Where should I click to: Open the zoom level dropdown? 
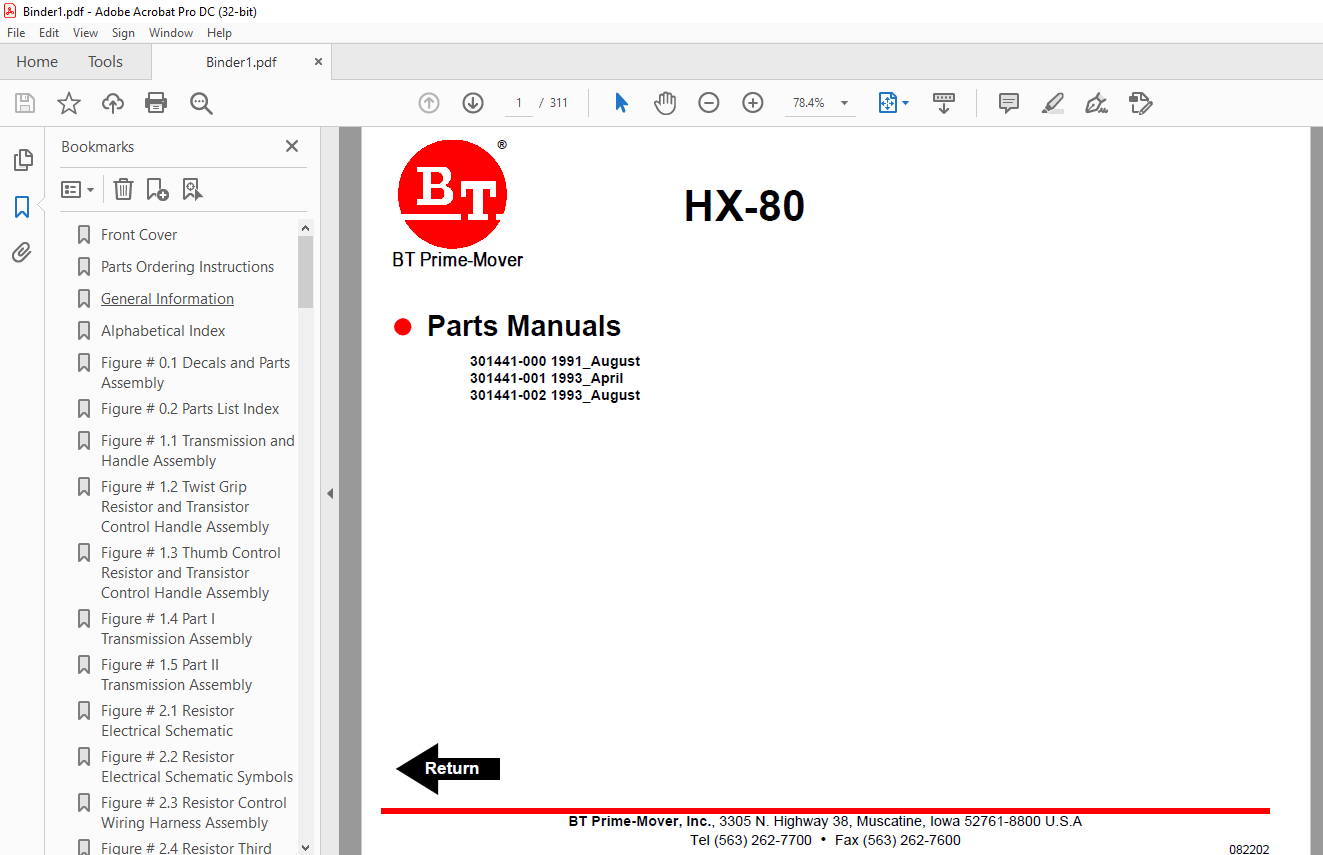point(844,103)
